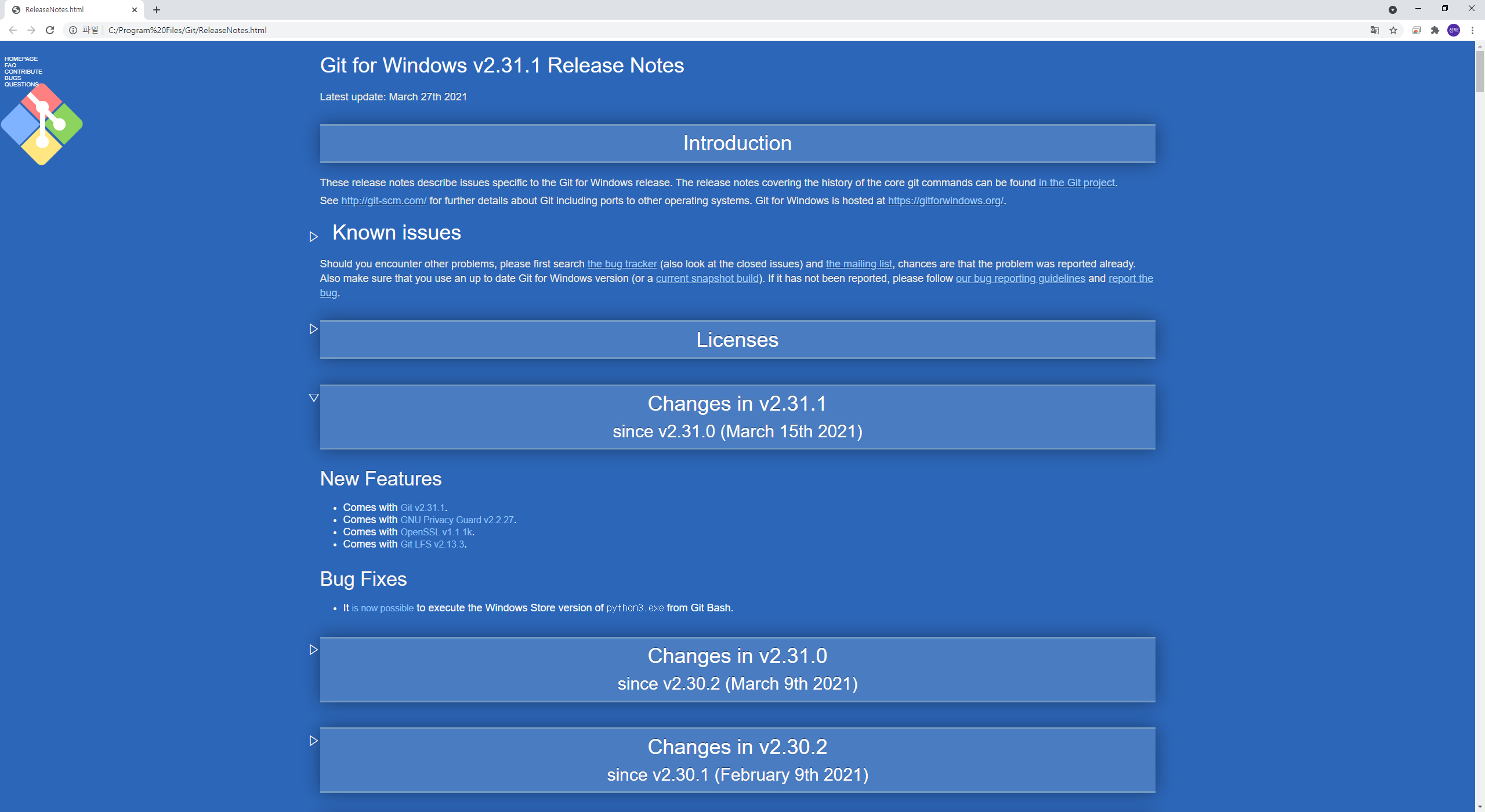Follow the bug tracker link
Viewport: 1485px width, 812px height.
622,264
